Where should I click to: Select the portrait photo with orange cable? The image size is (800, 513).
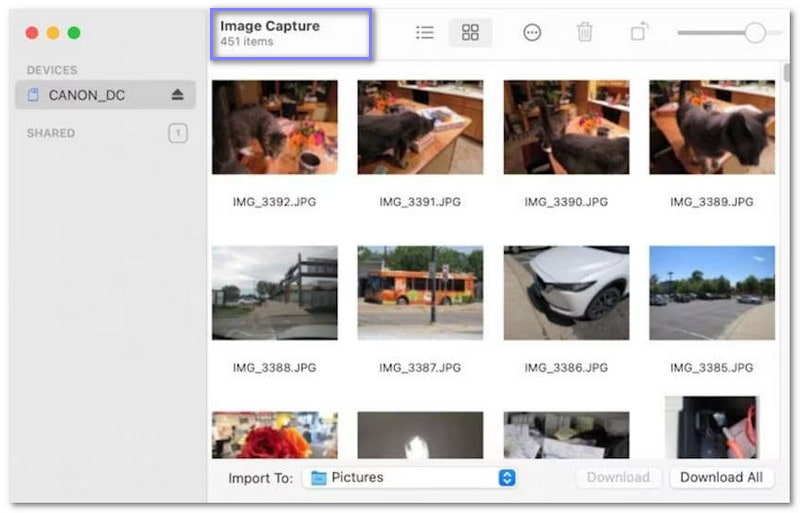click(712, 427)
